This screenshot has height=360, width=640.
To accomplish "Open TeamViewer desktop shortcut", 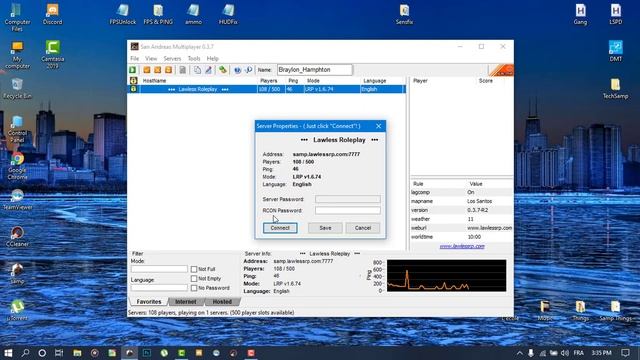I will (17, 200).
